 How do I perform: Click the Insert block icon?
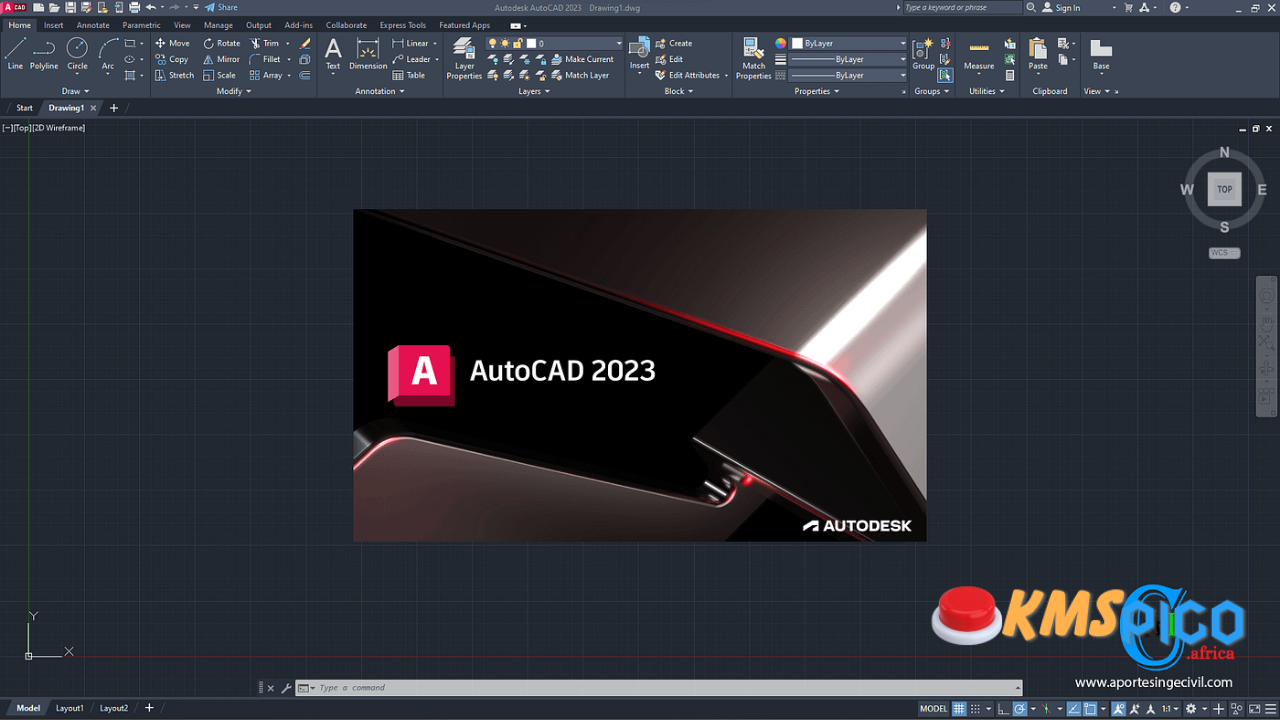tap(639, 54)
